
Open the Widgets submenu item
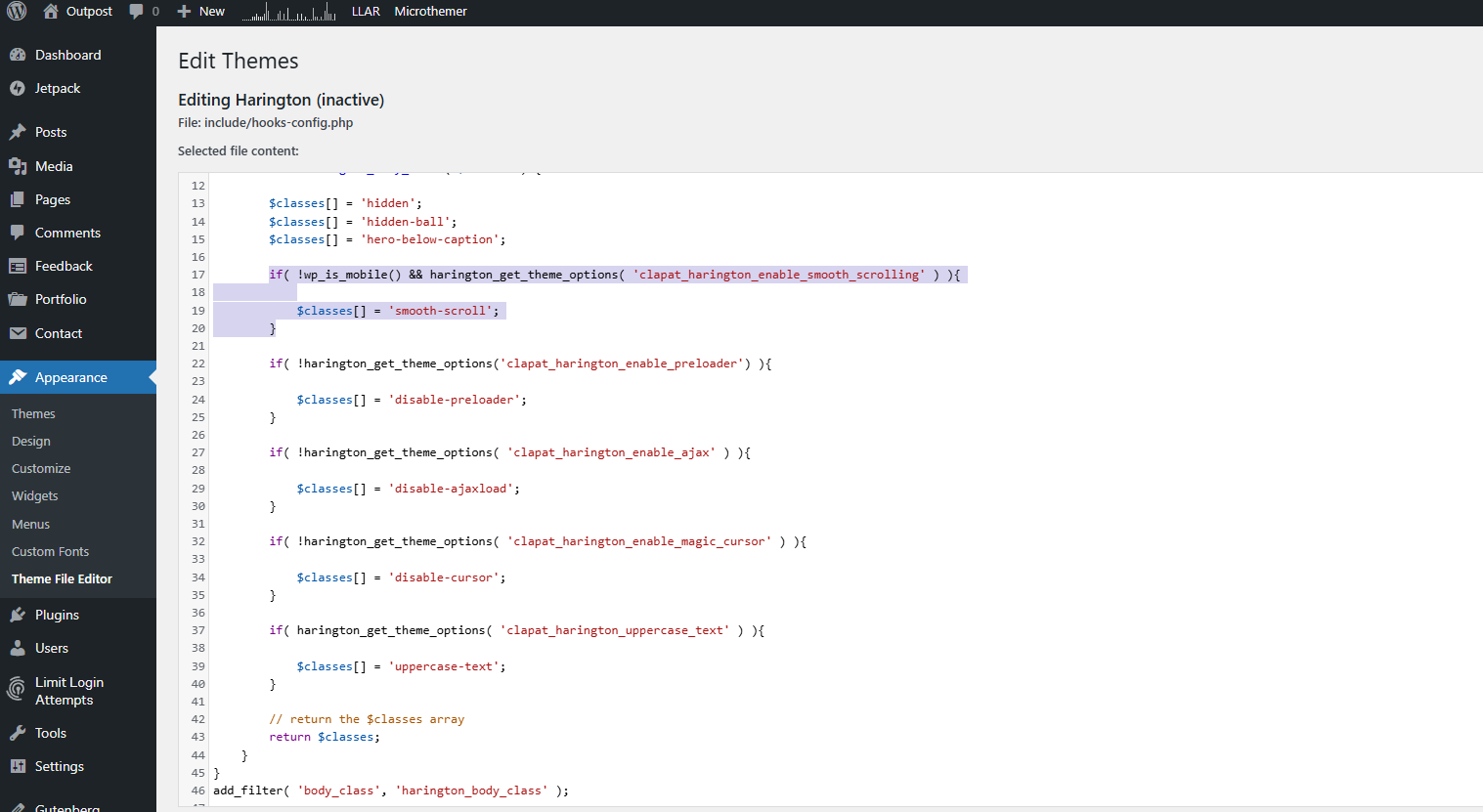coord(35,496)
